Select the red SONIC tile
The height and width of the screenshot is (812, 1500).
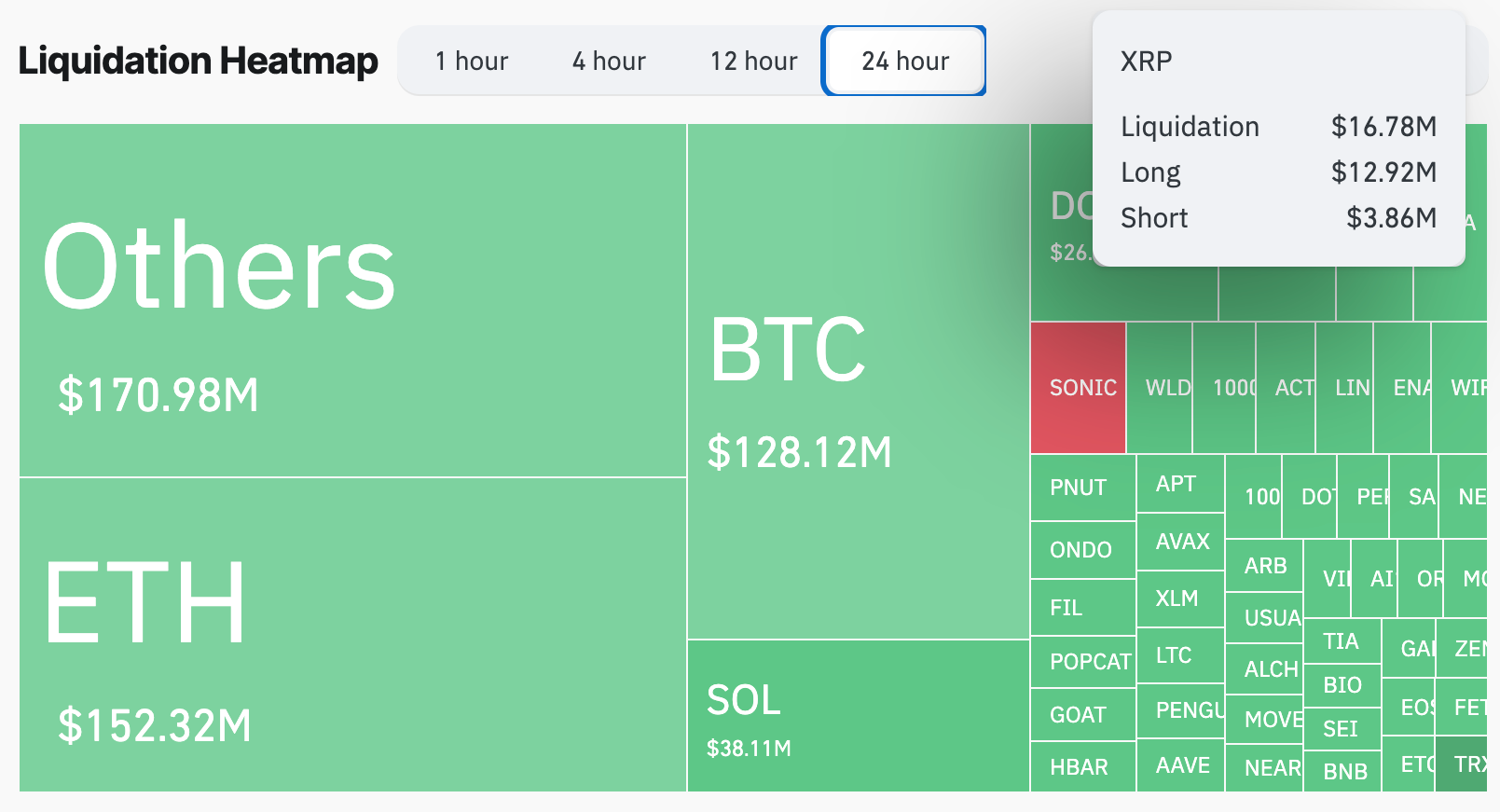1078,387
